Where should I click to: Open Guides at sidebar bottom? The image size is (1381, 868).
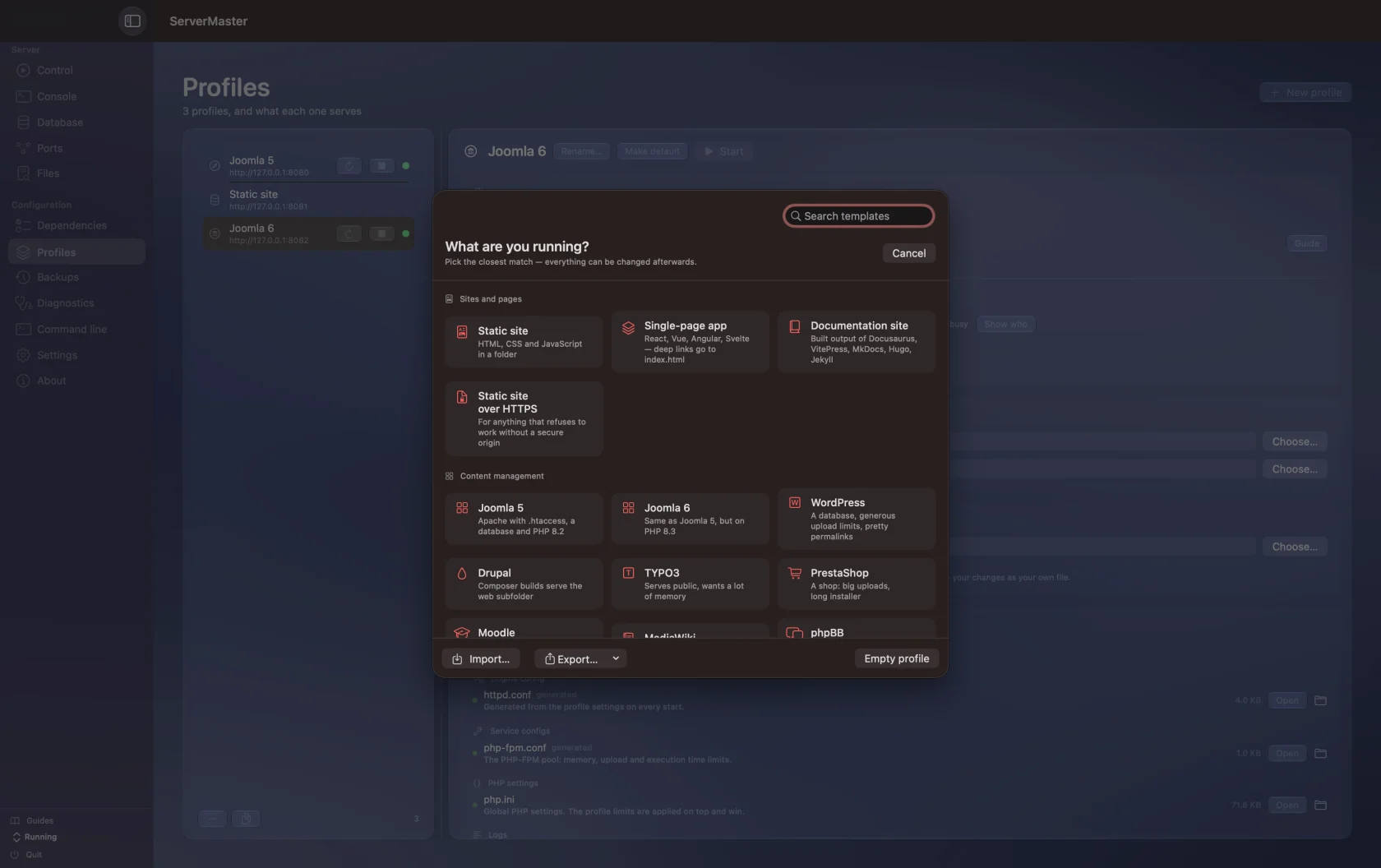pyautogui.click(x=33, y=820)
